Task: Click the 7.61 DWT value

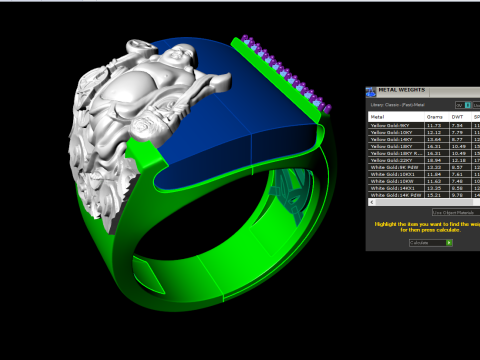Action: click(x=458, y=175)
